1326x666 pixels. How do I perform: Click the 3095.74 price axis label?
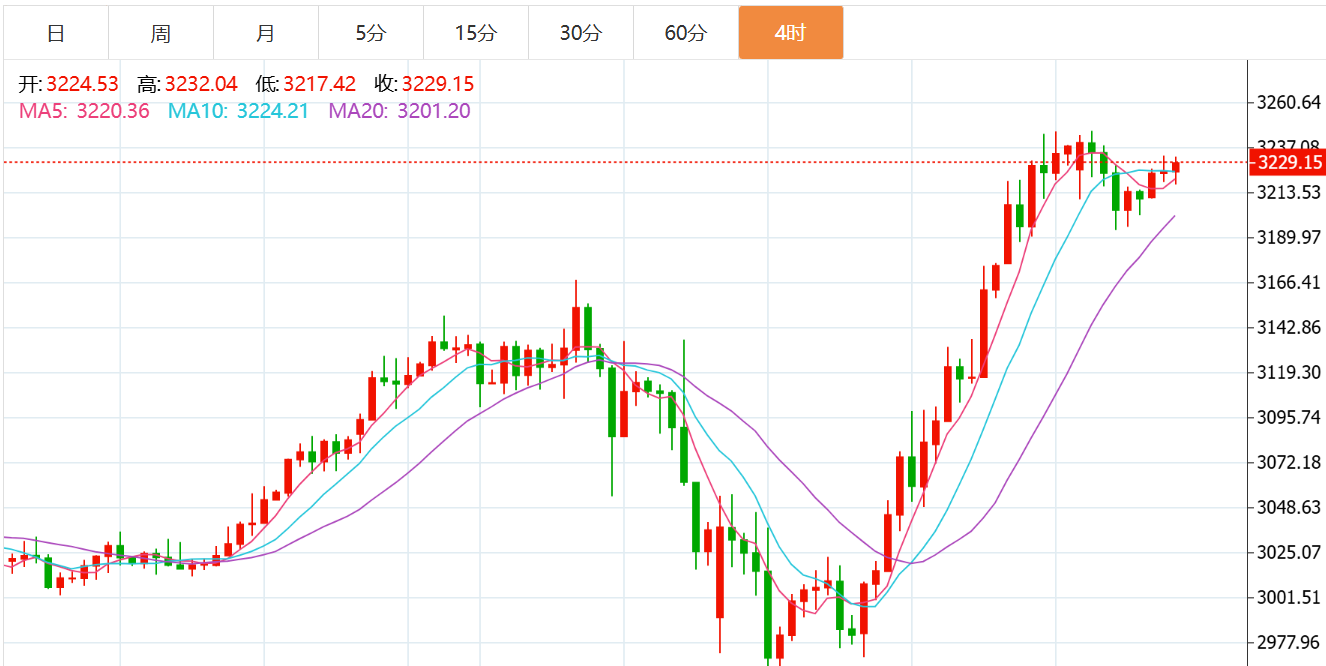coord(1291,418)
